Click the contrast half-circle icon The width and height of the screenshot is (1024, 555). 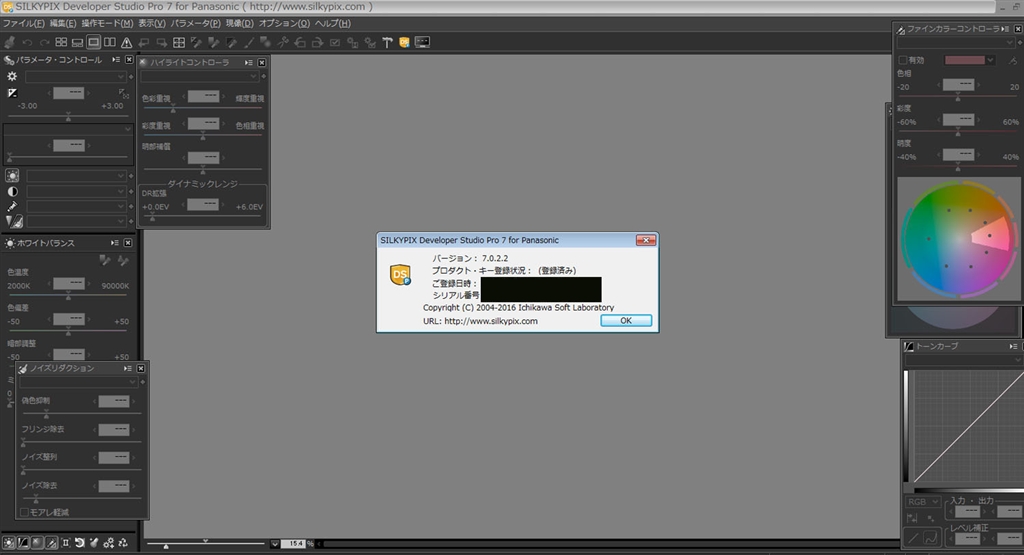coord(12,191)
